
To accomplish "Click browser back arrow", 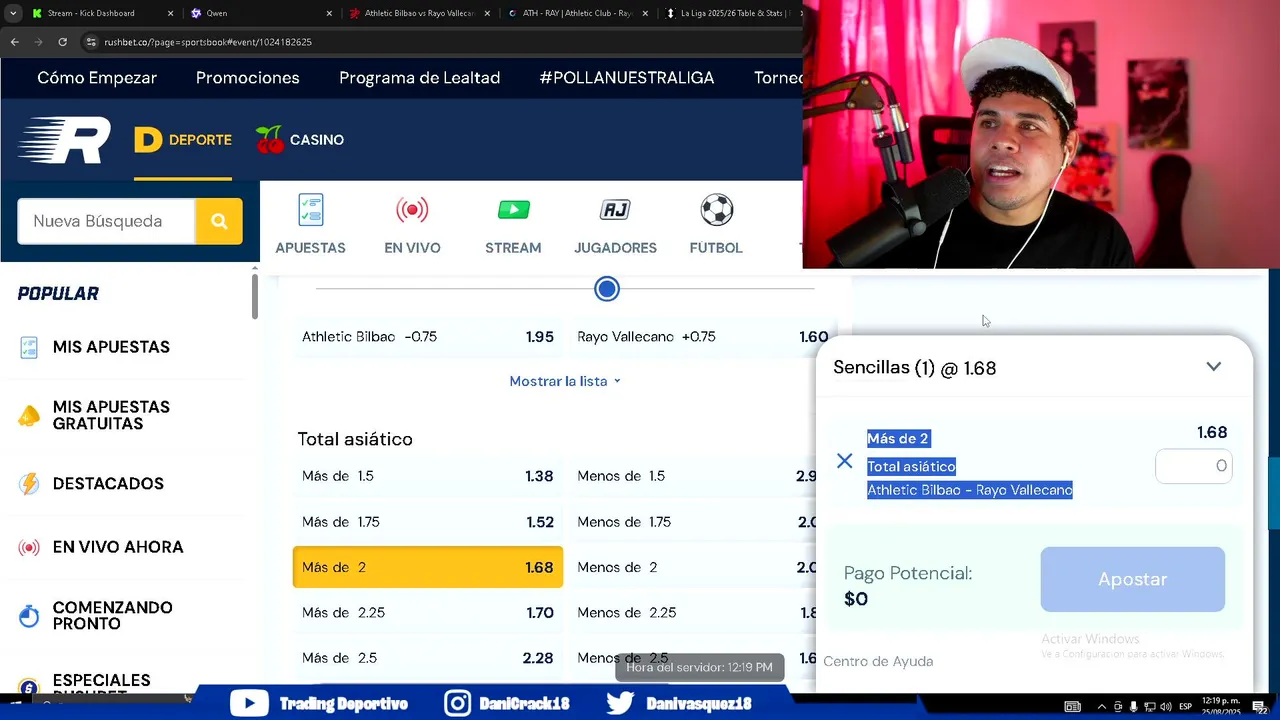I will pyautogui.click(x=14, y=42).
